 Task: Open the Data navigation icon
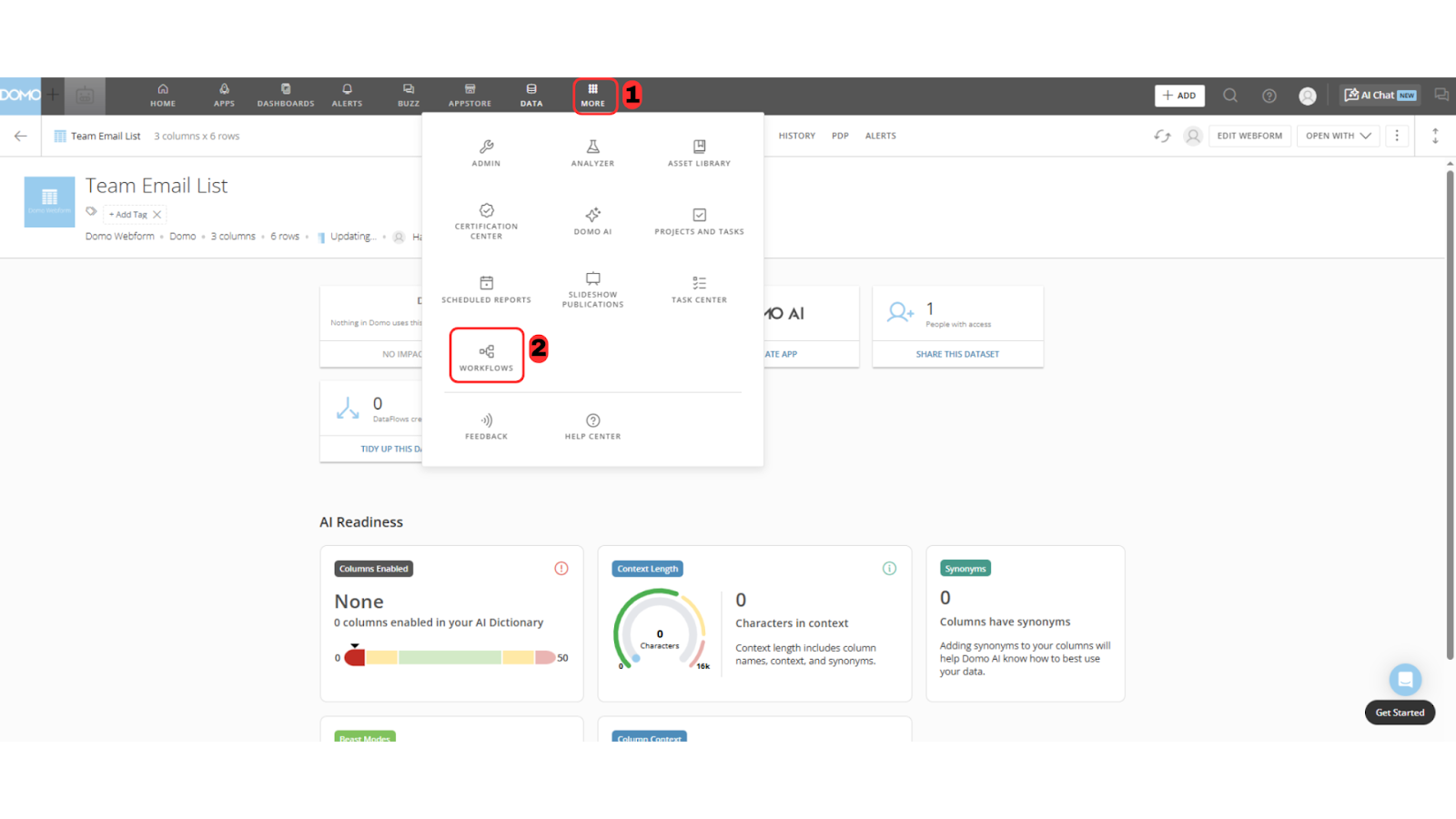point(531,96)
